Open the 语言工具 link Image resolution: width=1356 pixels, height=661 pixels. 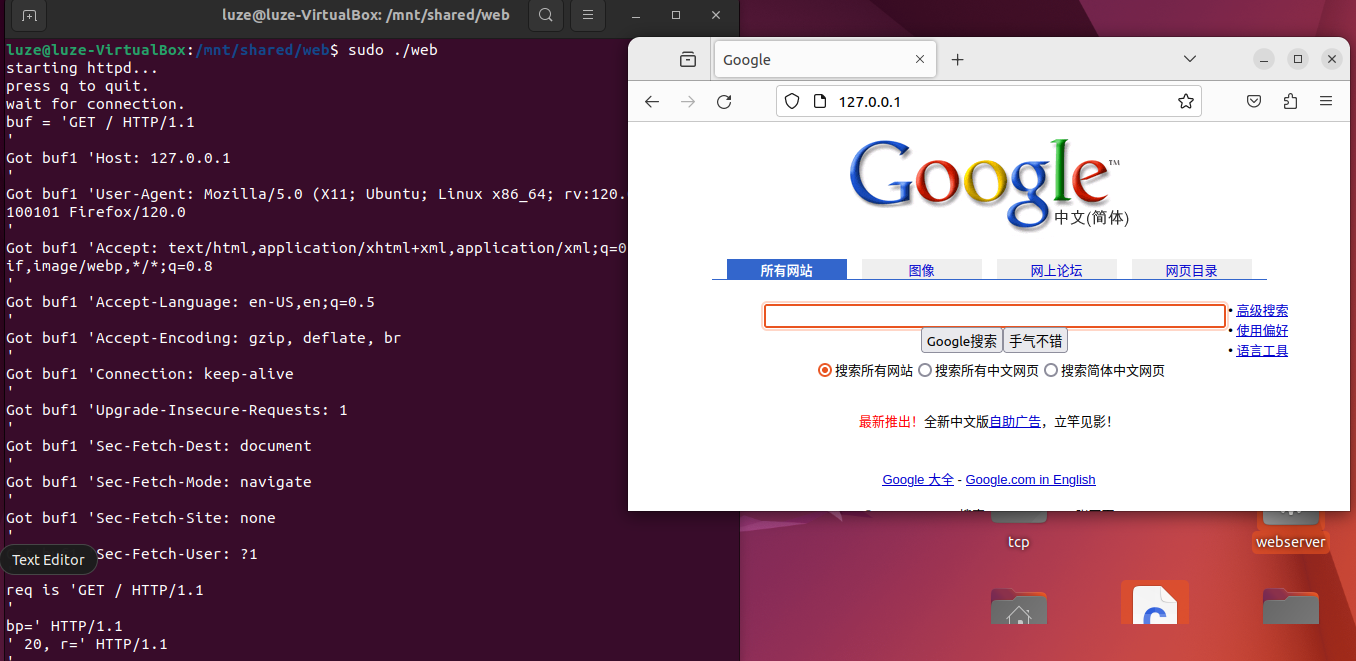(x=1262, y=351)
